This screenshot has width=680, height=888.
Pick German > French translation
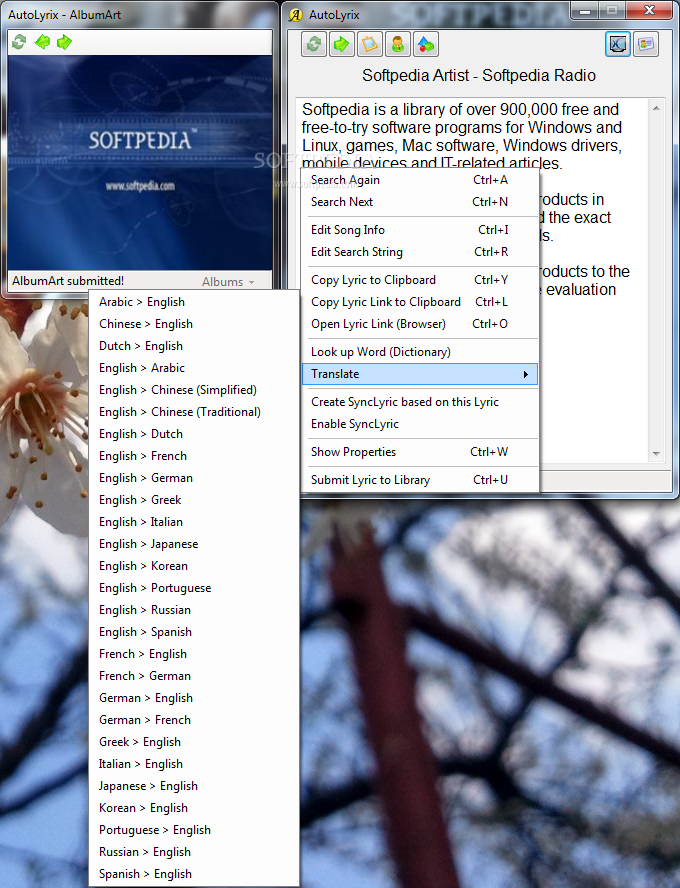(194, 720)
